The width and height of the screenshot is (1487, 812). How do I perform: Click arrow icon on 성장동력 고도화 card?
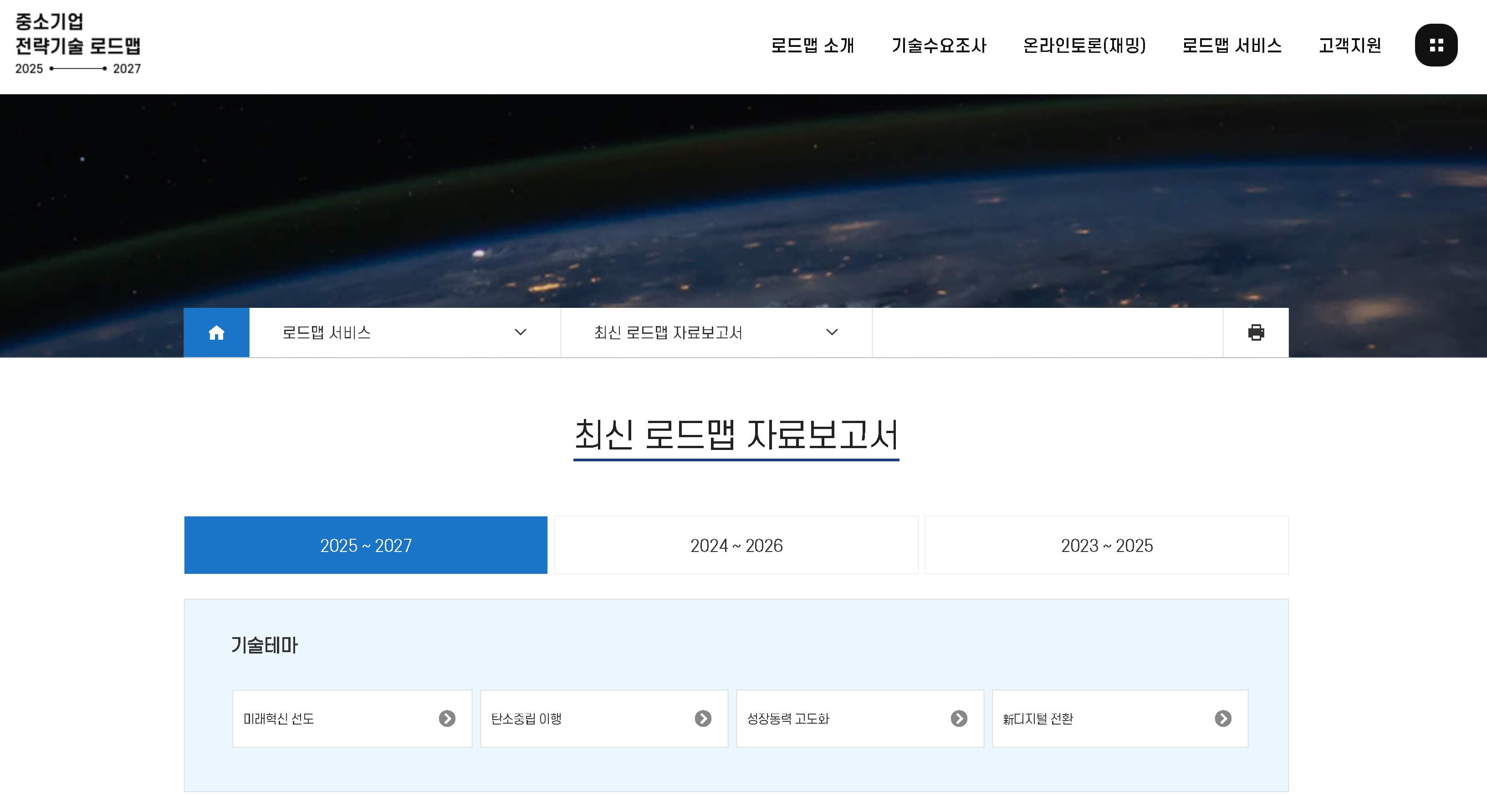point(959,719)
